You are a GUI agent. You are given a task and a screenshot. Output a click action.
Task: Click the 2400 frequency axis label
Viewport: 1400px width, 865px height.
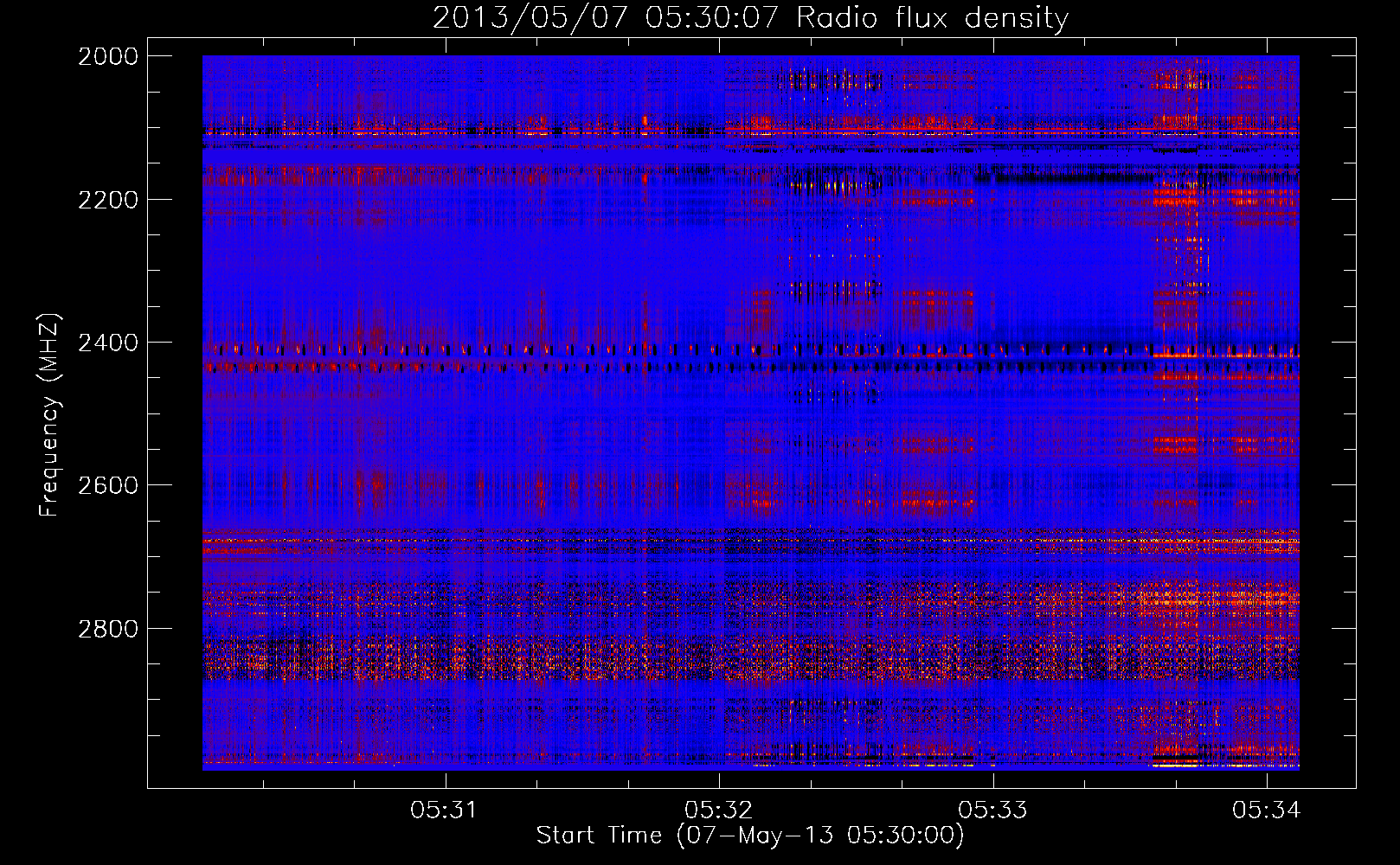[108, 343]
